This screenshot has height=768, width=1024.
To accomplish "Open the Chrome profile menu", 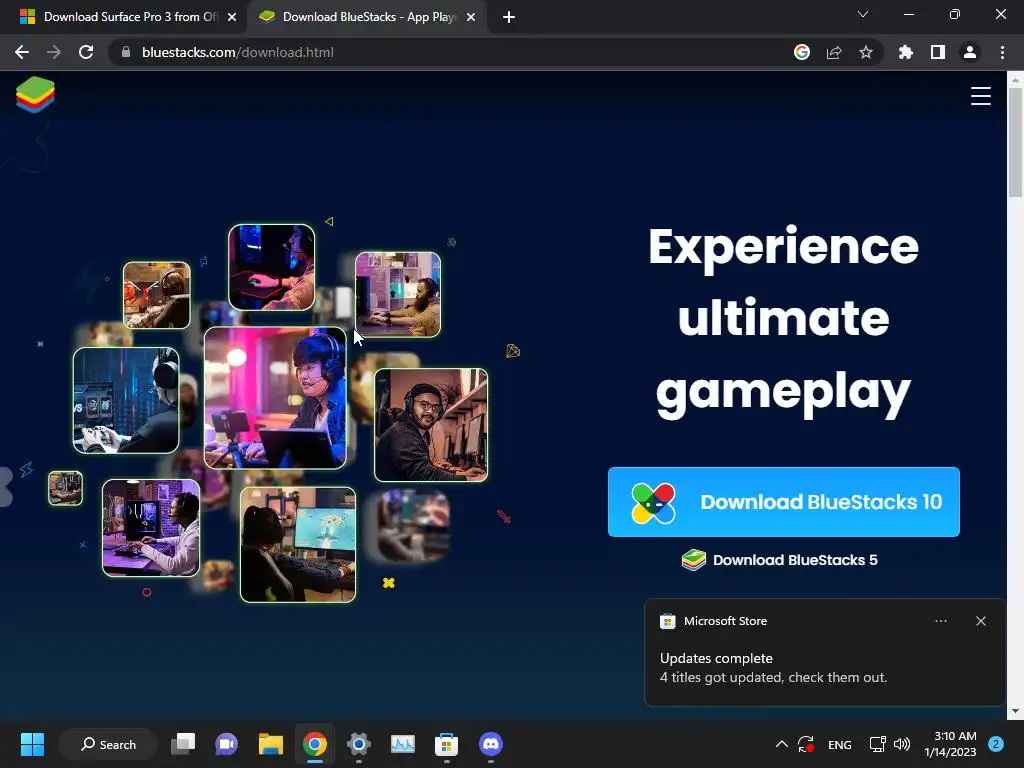I will (x=970, y=52).
